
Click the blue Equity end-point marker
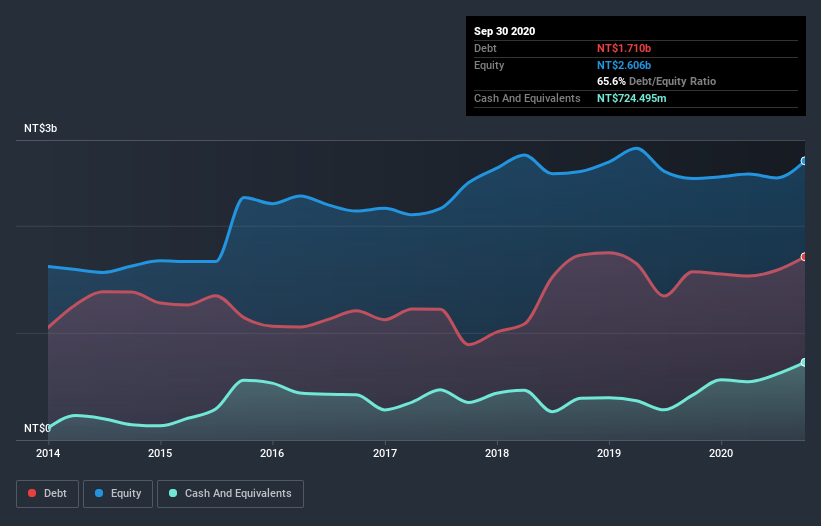804,161
